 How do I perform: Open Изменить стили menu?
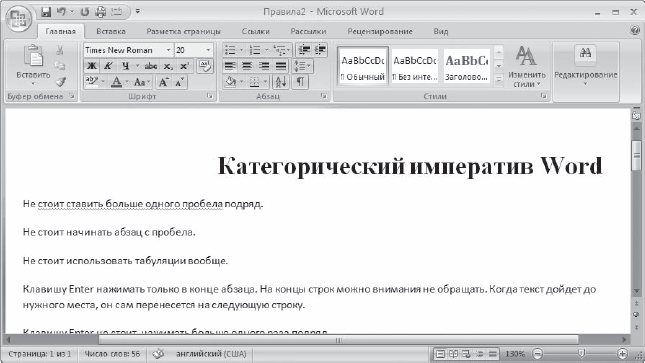(x=527, y=66)
